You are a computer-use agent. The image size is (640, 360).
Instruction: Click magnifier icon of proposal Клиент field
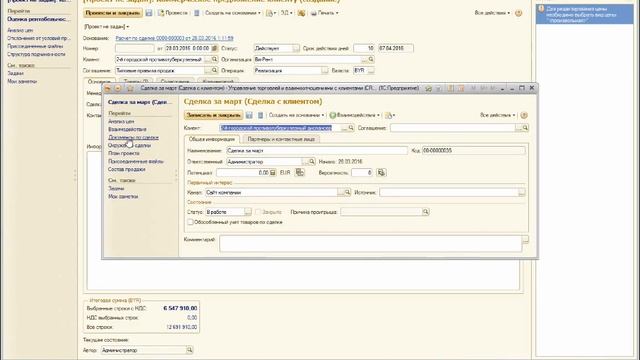coord(214,59)
